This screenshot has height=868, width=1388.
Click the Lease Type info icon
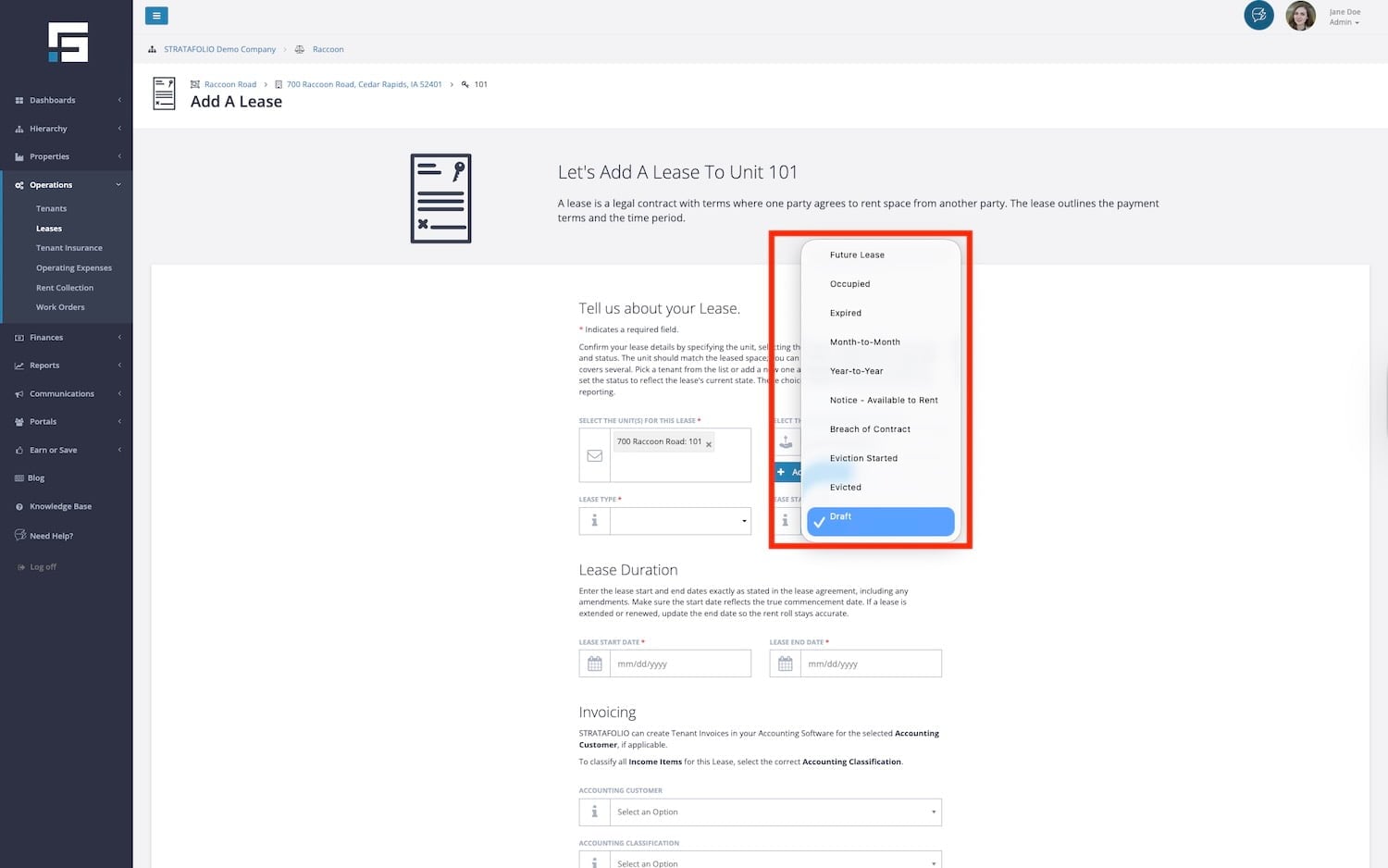[x=594, y=521]
